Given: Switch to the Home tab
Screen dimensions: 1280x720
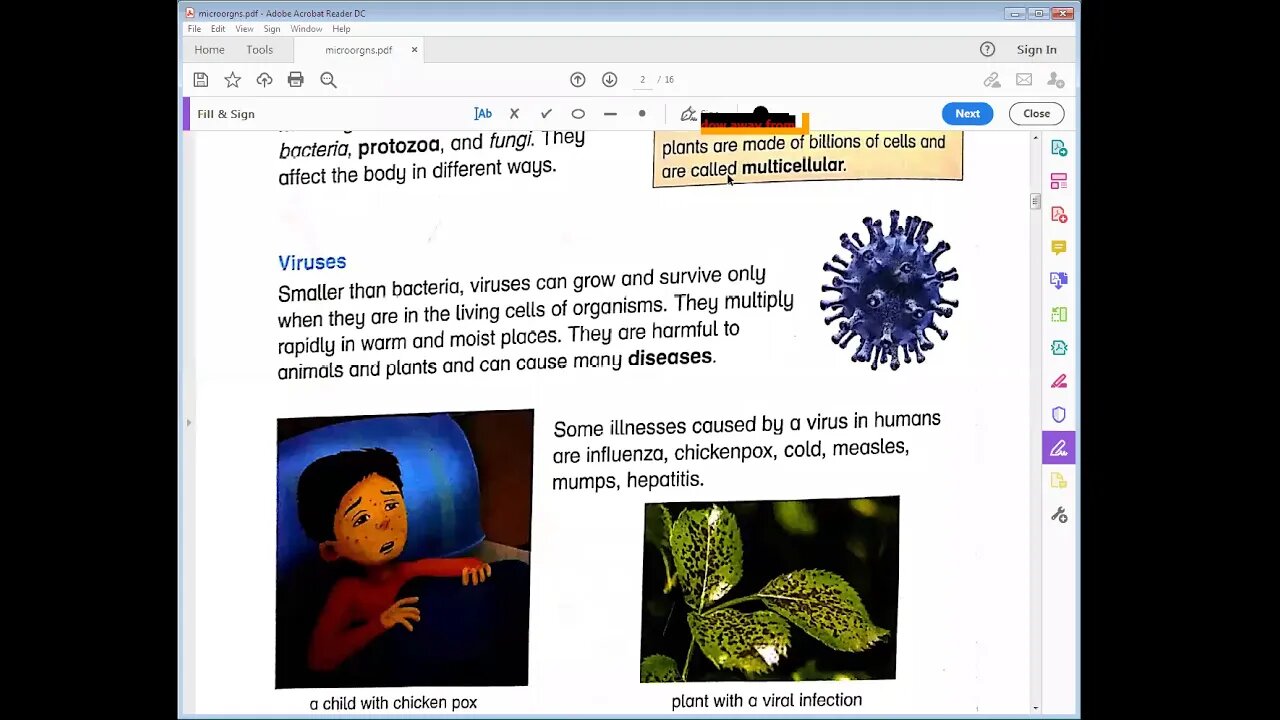Looking at the screenshot, I should [210, 50].
